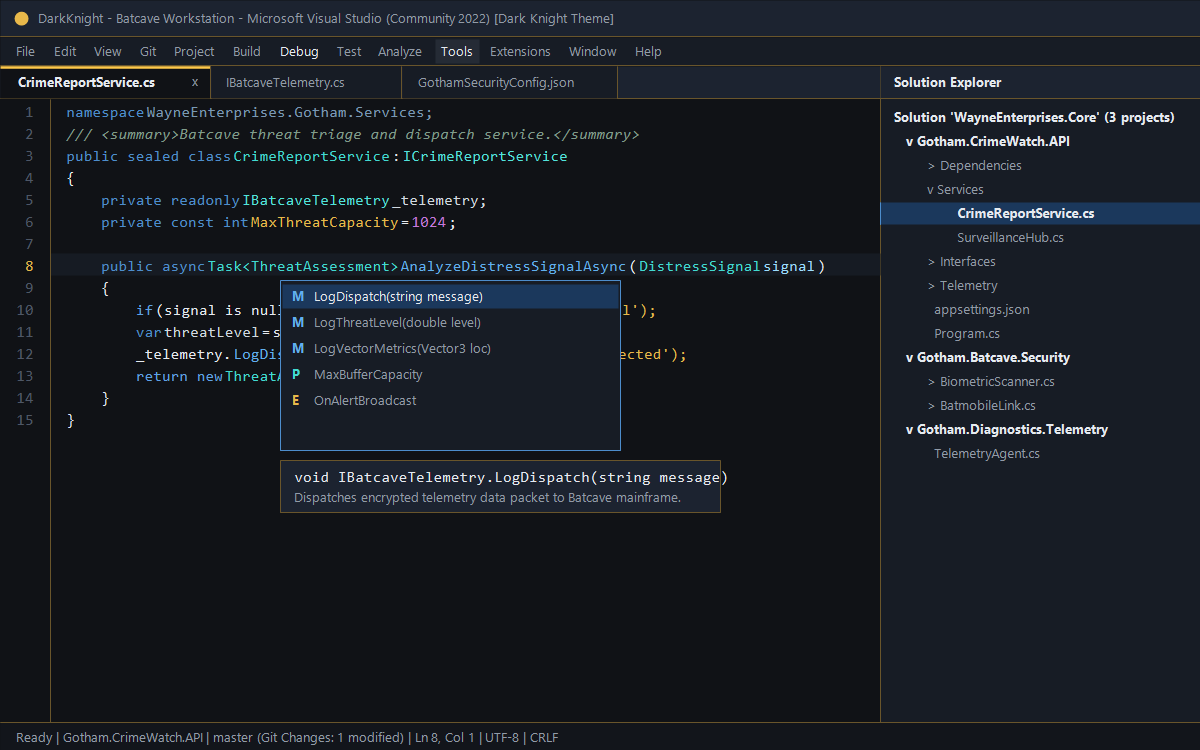Click the Ready status text
The width and height of the screenshot is (1200, 750).
click(34, 738)
